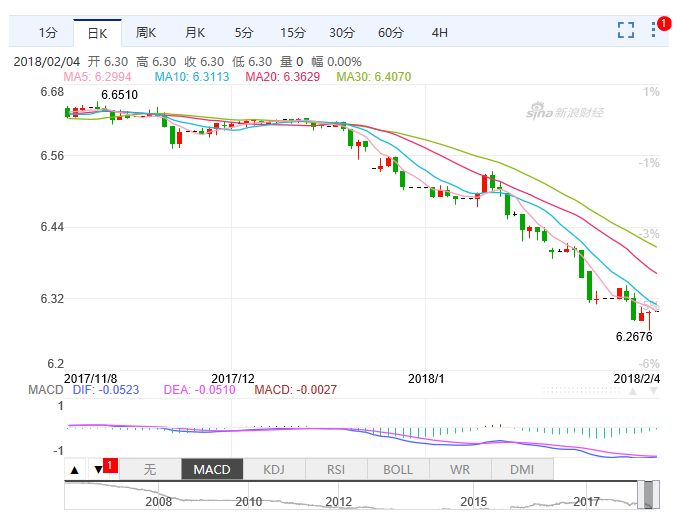Open the 月K monthly chart

click(x=195, y=32)
